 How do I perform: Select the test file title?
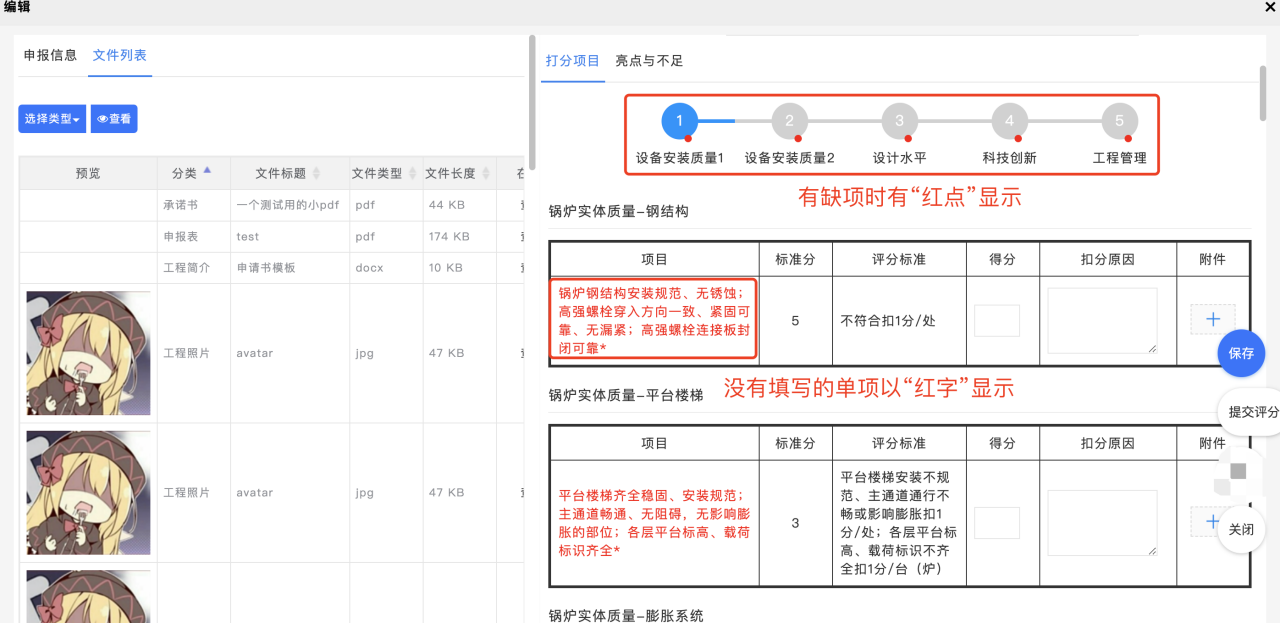coord(247,237)
